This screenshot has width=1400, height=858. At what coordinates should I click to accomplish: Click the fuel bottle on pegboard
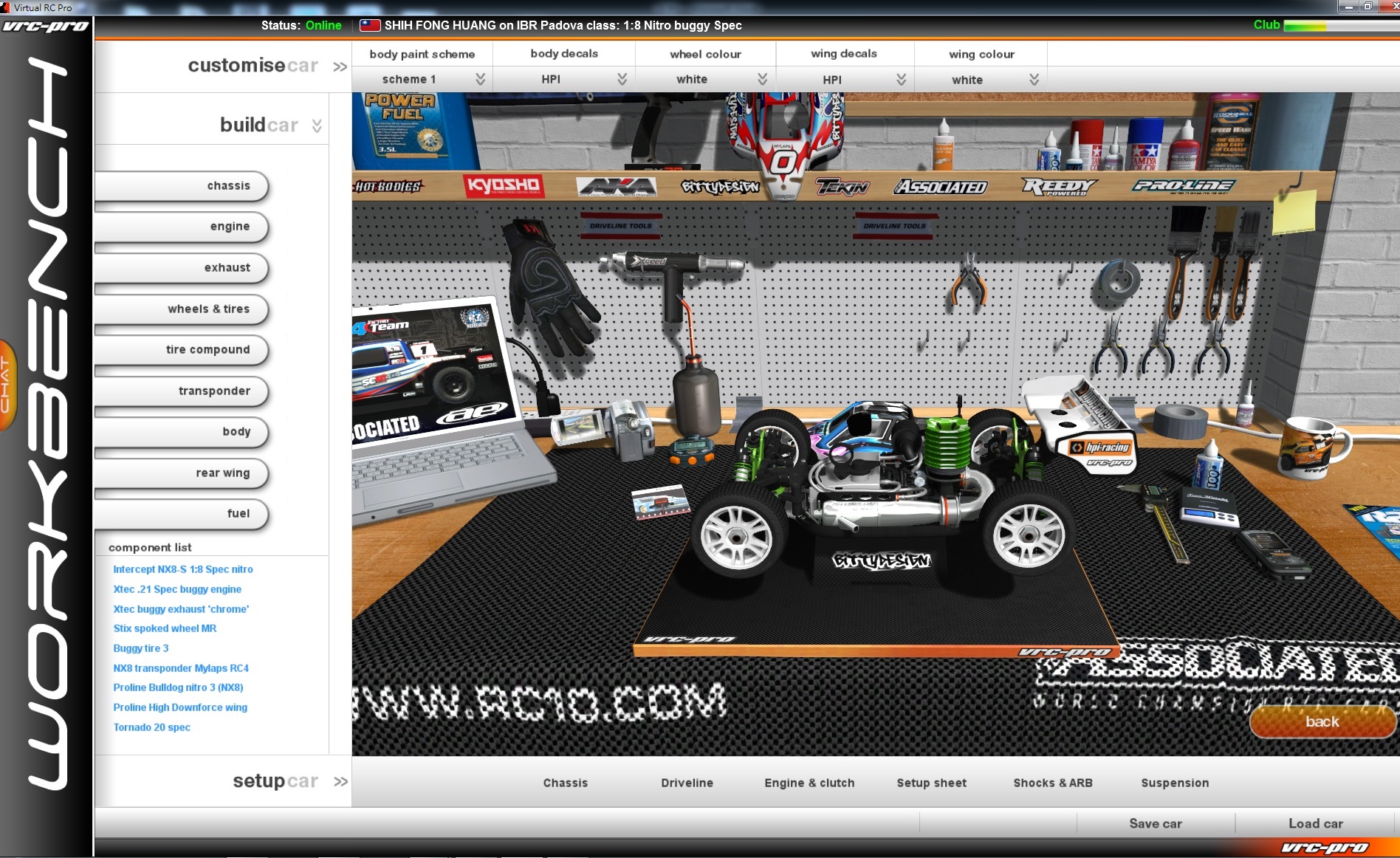pos(696,395)
